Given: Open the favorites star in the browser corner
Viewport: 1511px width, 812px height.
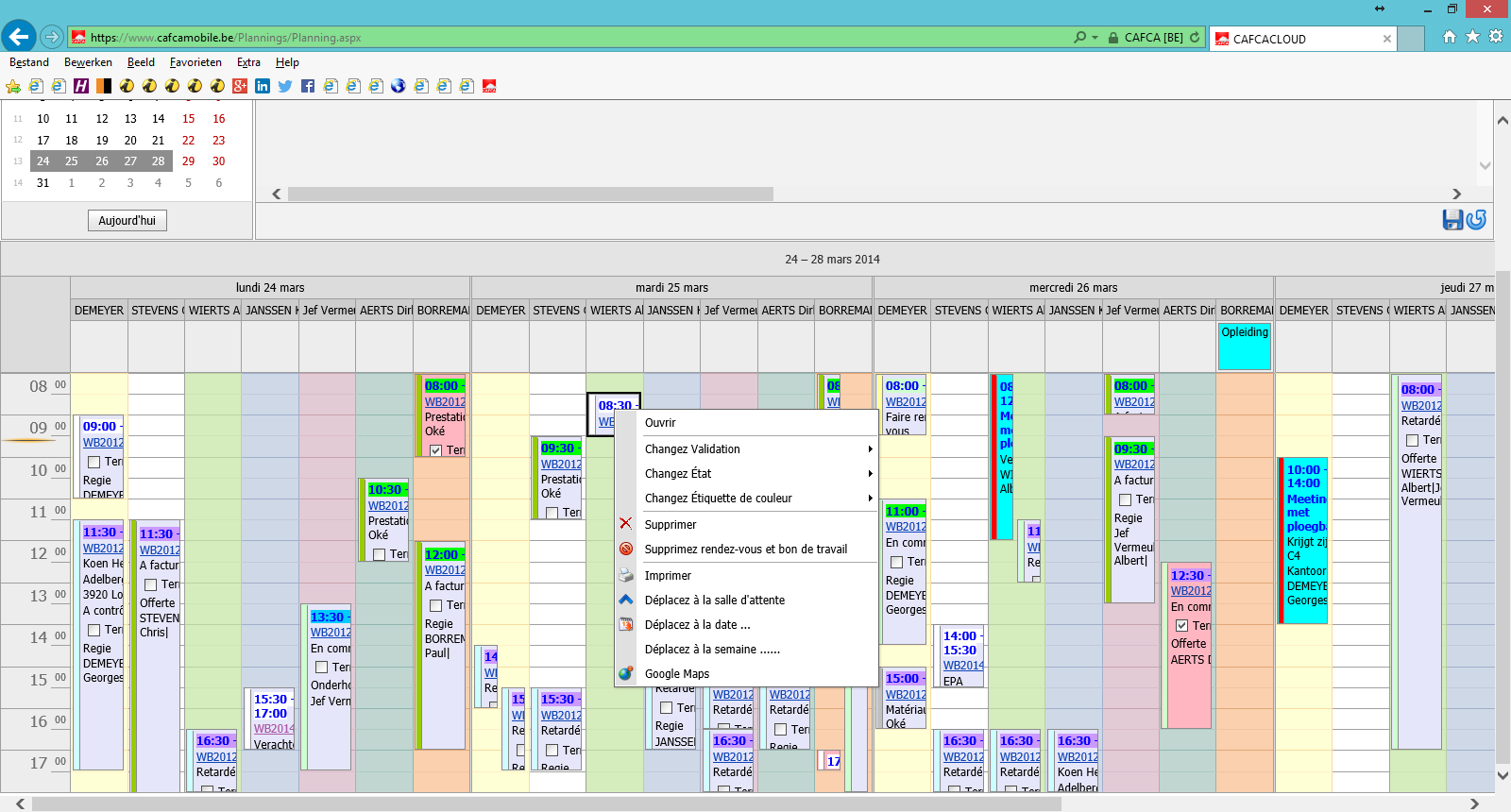Looking at the screenshot, I should pyautogui.click(x=1472, y=37).
